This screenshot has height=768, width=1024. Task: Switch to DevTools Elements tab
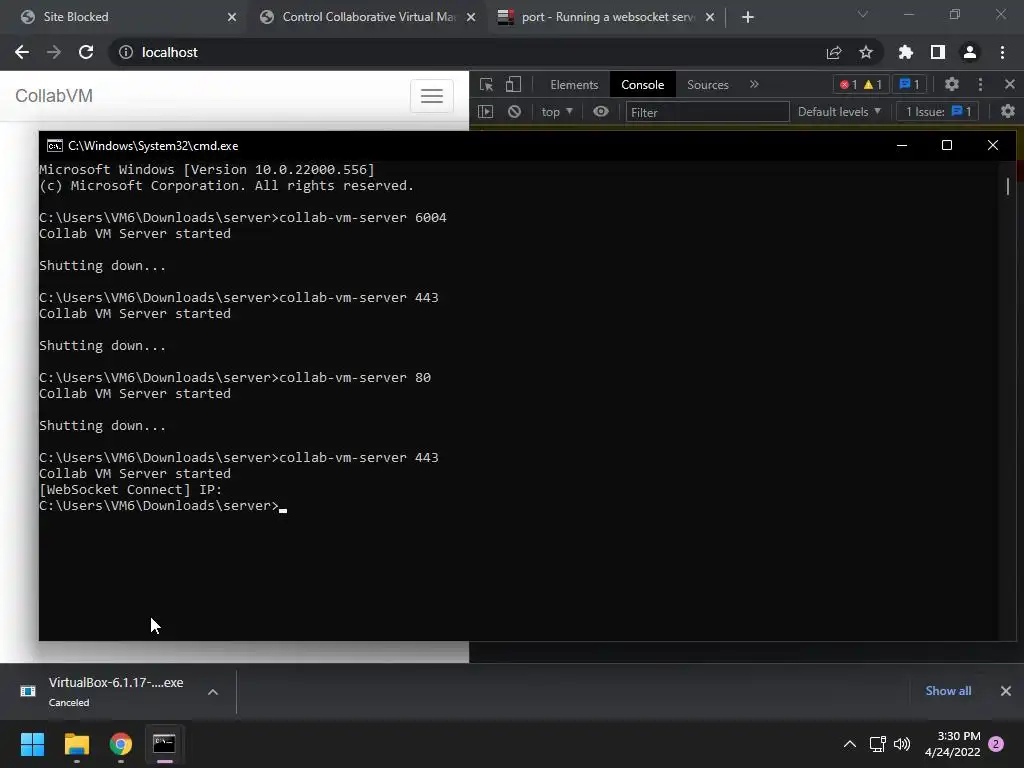[x=574, y=85]
